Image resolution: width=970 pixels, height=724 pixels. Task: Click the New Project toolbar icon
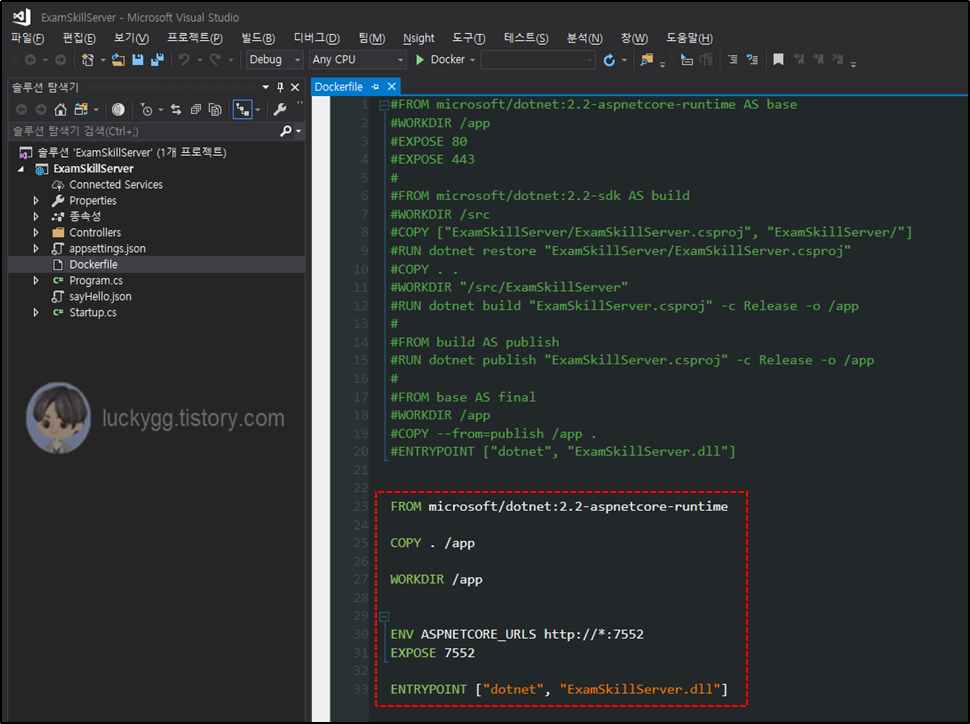click(87, 59)
